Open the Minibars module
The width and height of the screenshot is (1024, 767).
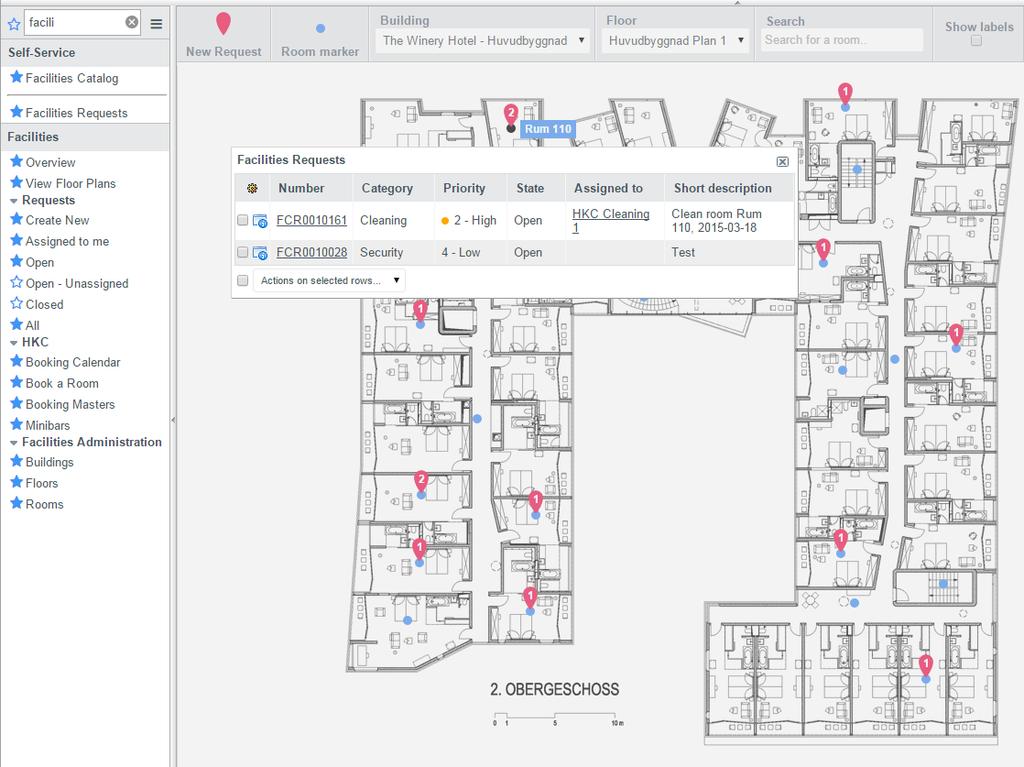(48, 425)
